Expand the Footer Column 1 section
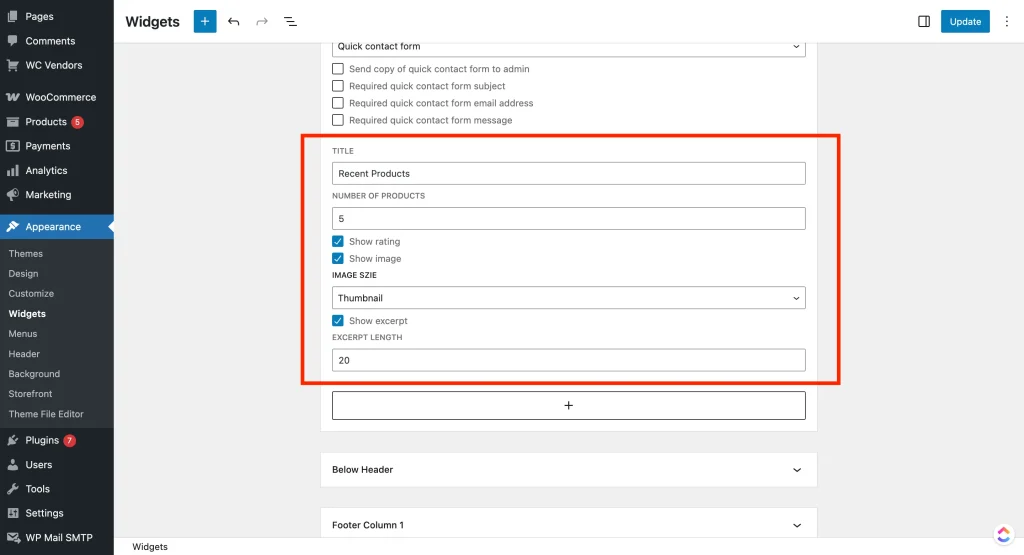This screenshot has height=555, width=1024. pyautogui.click(x=568, y=525)
